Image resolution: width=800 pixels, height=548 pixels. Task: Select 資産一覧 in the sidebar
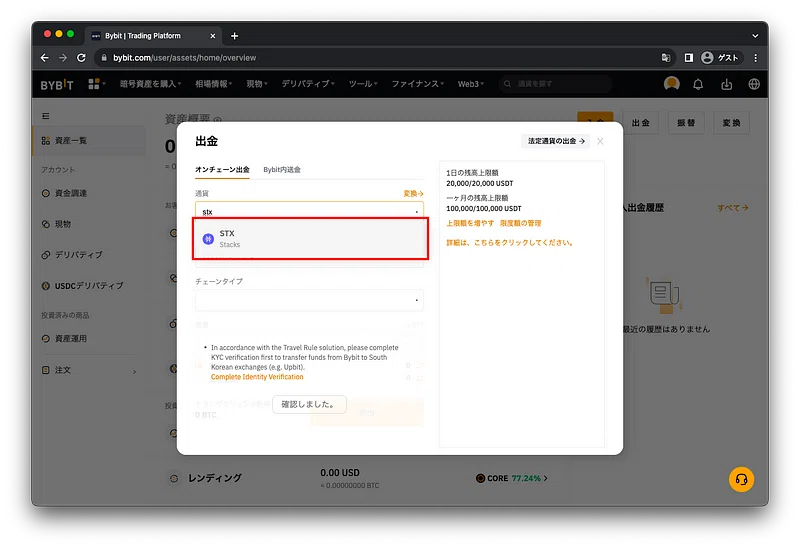[89, 140]
